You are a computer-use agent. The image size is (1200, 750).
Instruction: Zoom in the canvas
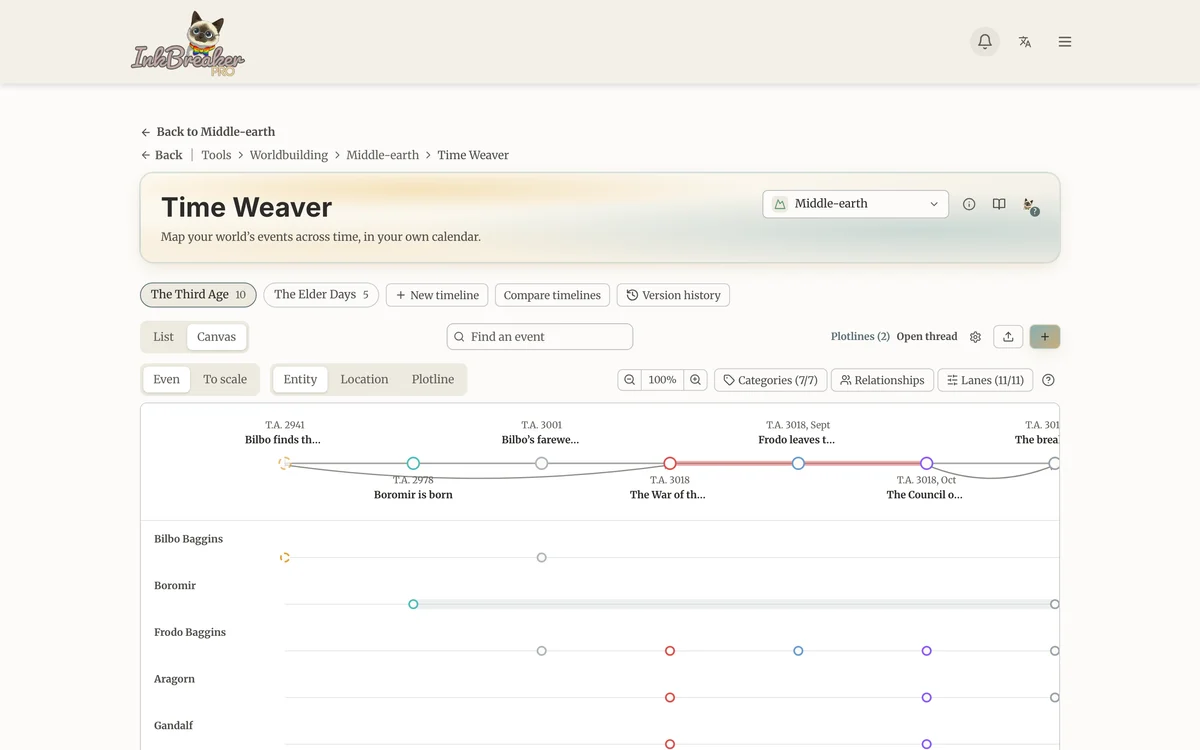[696, 380]
